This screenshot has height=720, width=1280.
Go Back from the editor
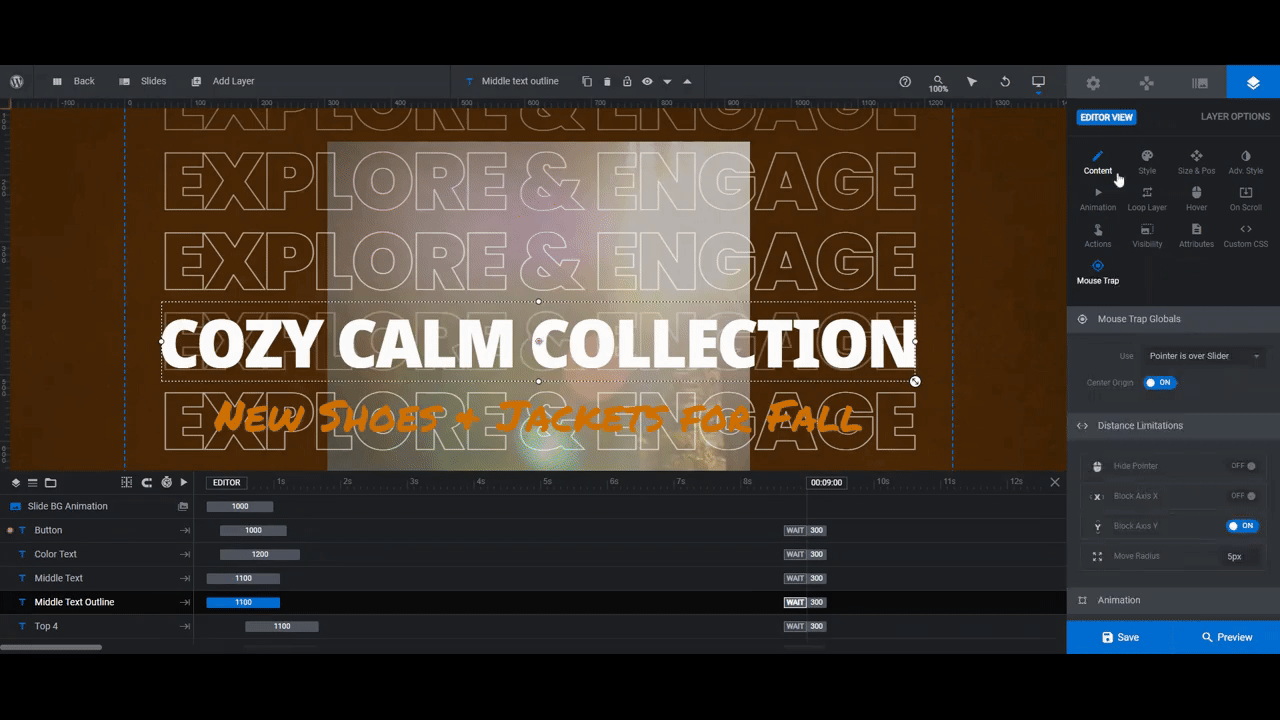(x=73, y=82)
